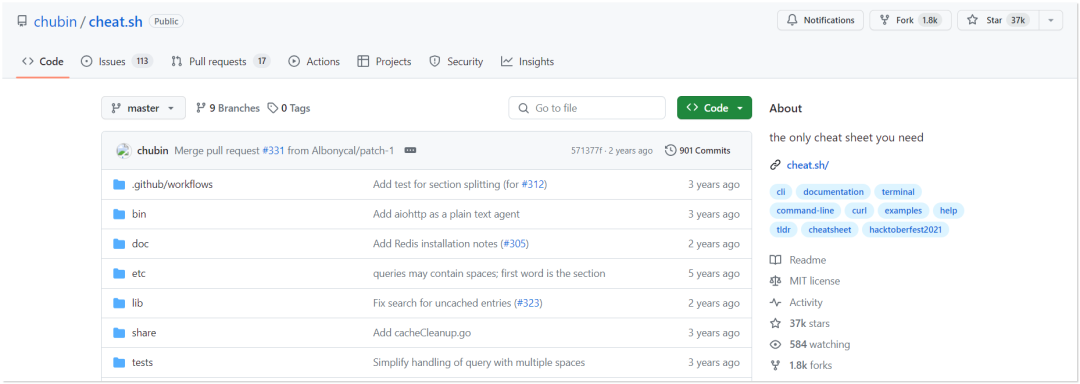The image size is (1080, 384).
Task: Click folder icon next to .github/workflows
Action: [x=119, y=184]
